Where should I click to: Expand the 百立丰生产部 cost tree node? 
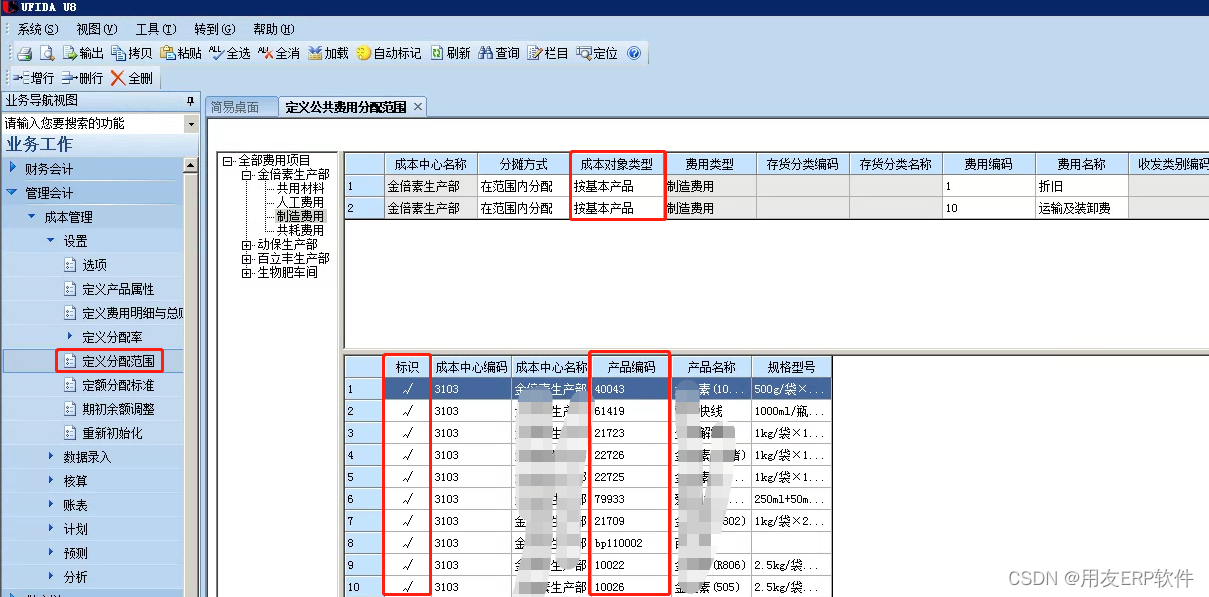tap(247, 258)
